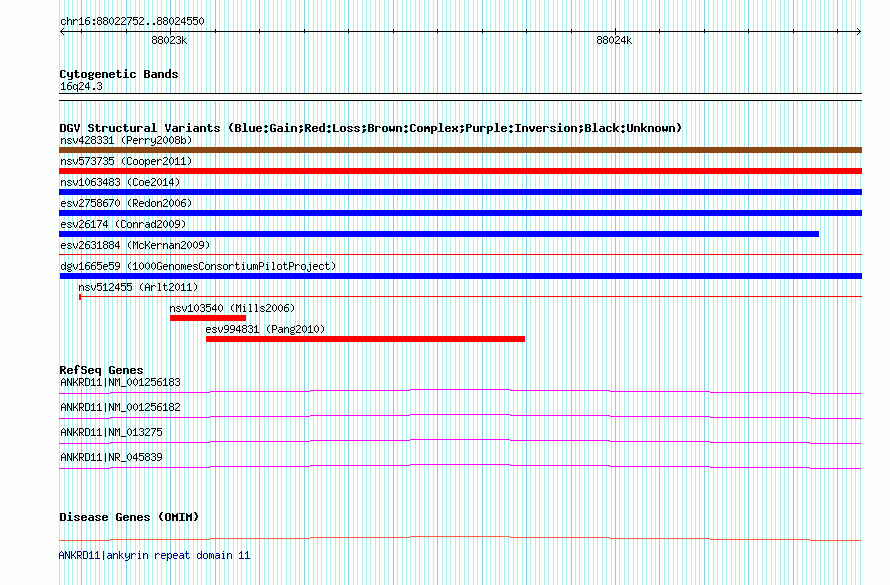Open transcript ANKRD11|NM_001256183
The image size is (890, 585).
(120, 382)
